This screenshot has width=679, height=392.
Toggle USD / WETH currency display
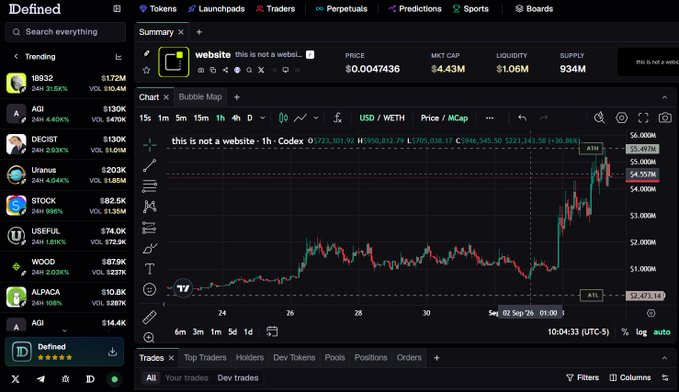click(x=382, y=118)
